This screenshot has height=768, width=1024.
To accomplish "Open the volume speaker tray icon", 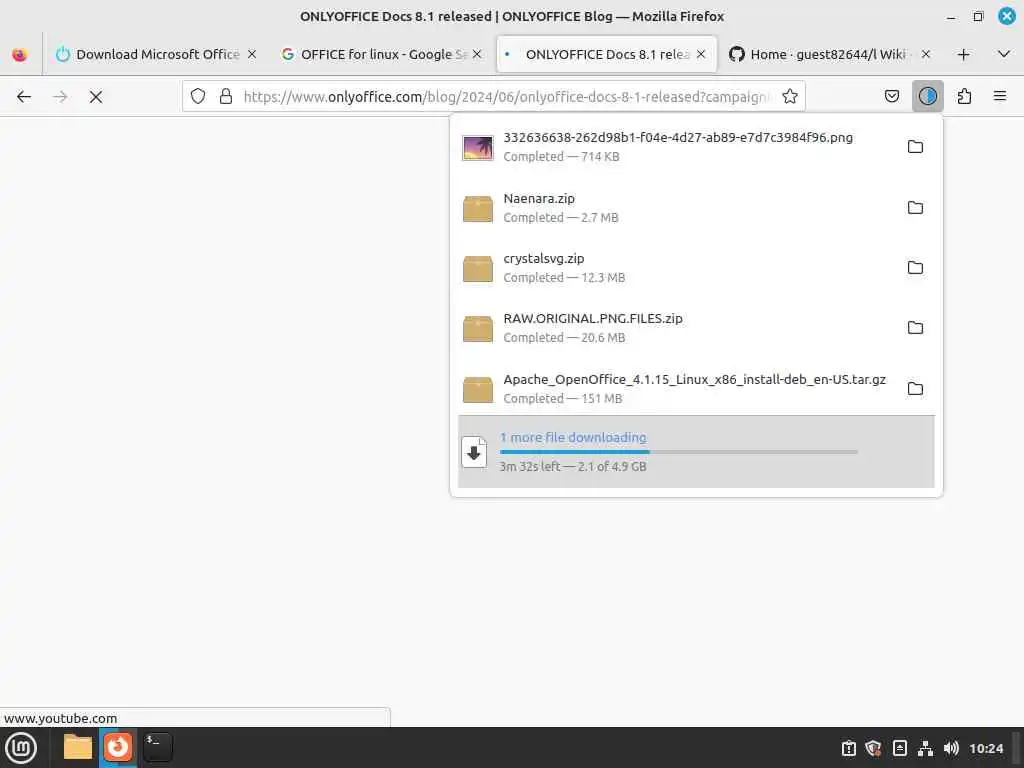I will (x=952, y=748).
